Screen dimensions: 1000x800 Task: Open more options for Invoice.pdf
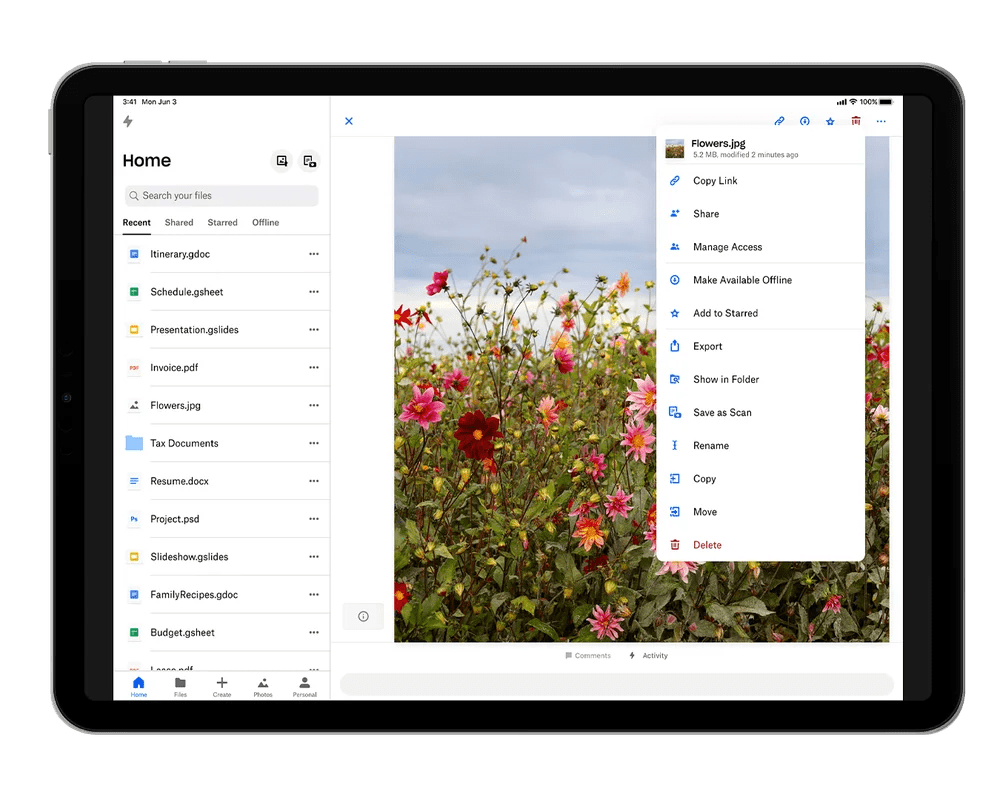[314, 368]
